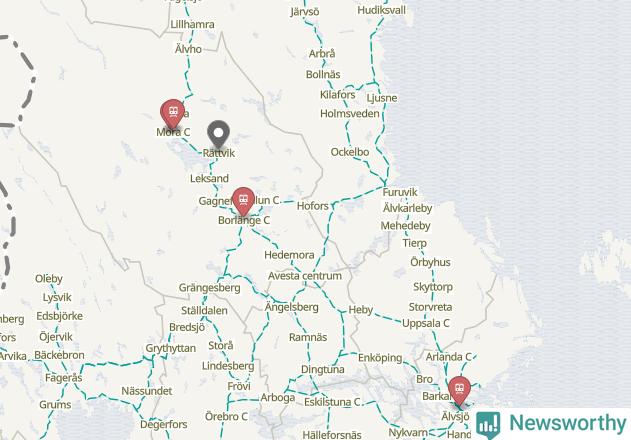
Task: Select the Ockelbo map label
Action: pyautogui.click(x=350, y=152)
